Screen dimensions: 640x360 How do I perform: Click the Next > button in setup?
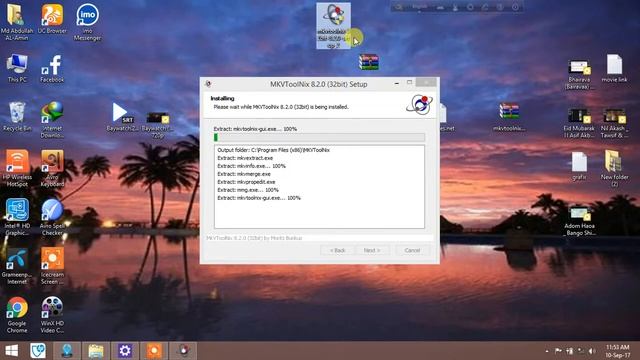click(x=372, y=250)
